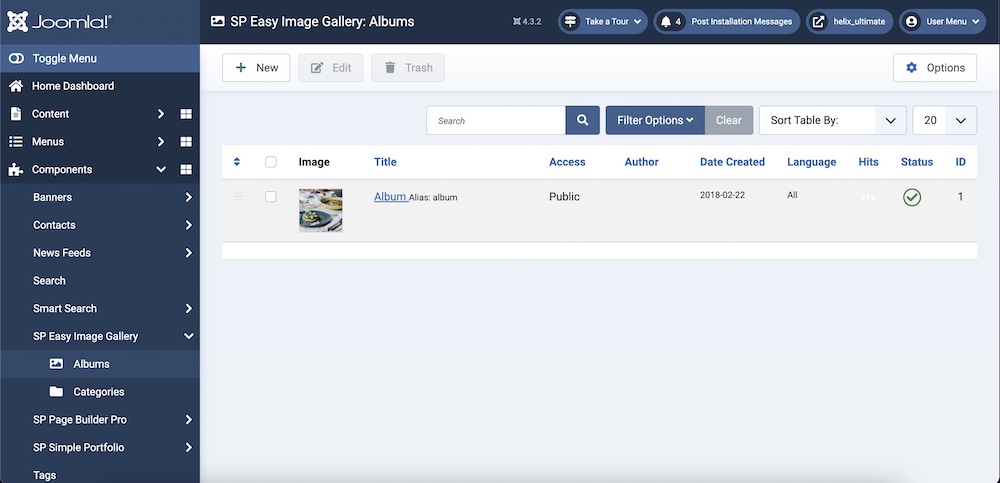This screenshot has height=483, width=1000.
Task: Open Categories in the sidebar
Action: 98,392
